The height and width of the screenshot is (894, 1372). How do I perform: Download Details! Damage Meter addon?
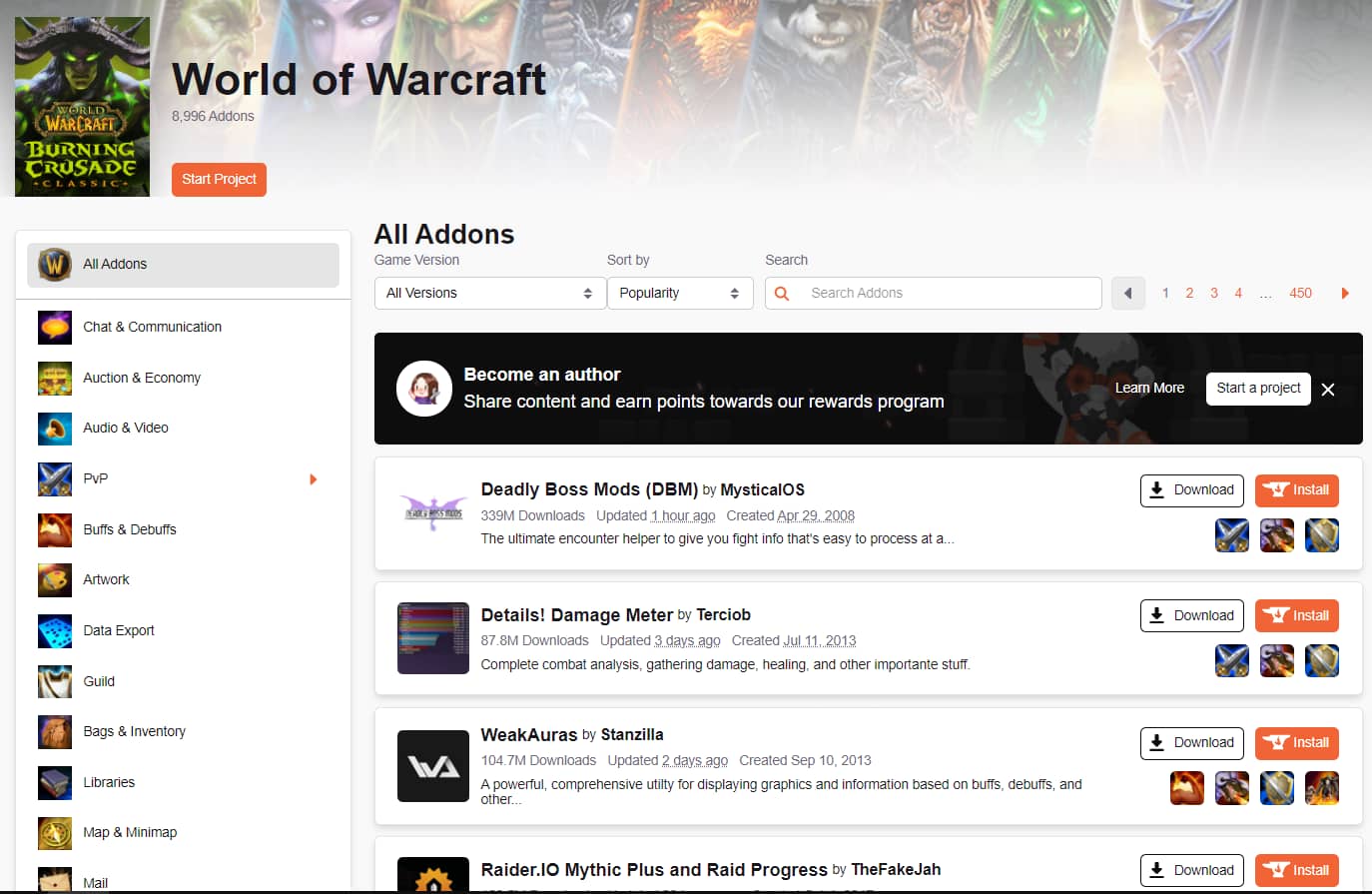pyautogui.click(x=1191, y=616)
